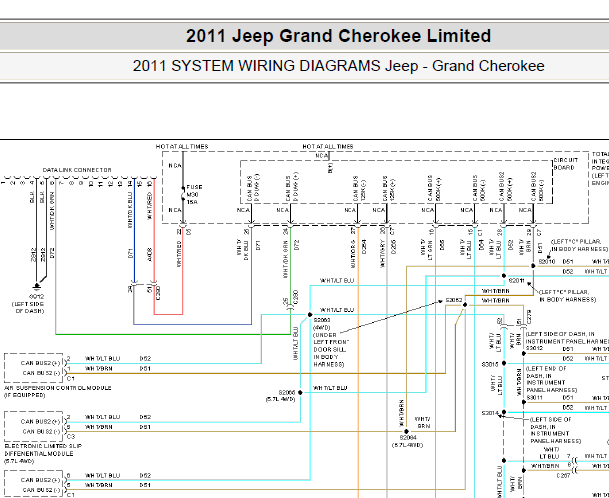Click the "WHT/LT GRN" wire label
Image resolution: width=609 pixels, height=498 pixels.
pyautogui.click(x=426, y=249)
